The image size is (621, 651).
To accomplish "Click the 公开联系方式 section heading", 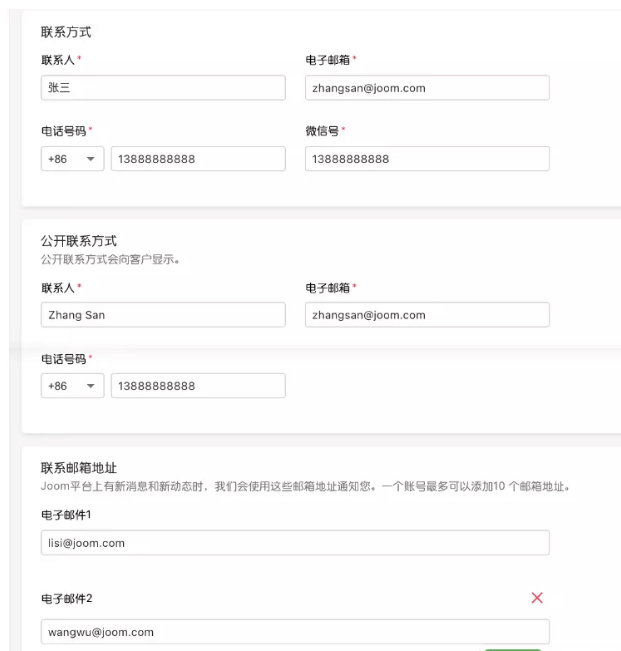I will point(79,241).
